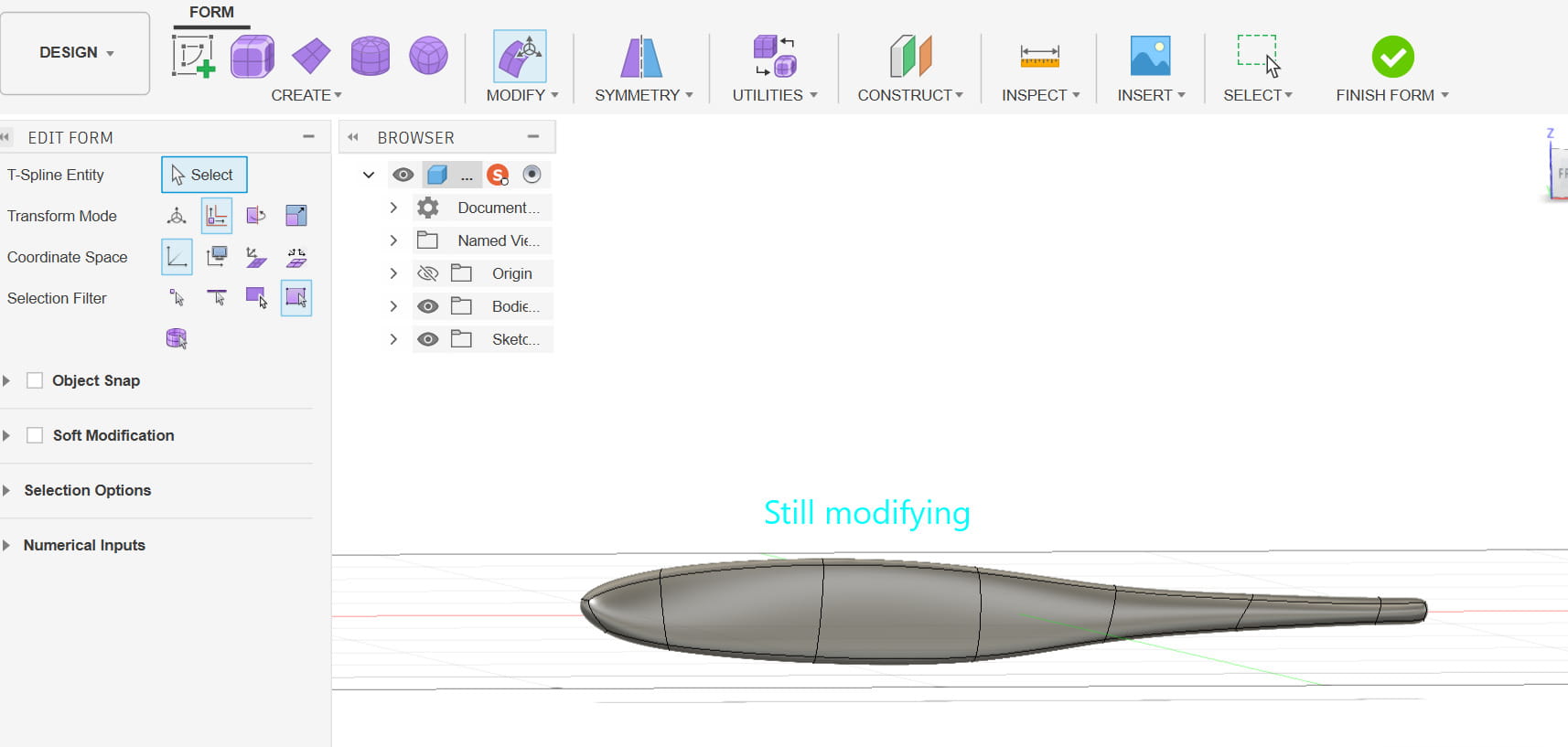This screenshot has width=1568, height=747.
Task: Click the Create Sketch tool icon
Action: click(x=193, y=56)
